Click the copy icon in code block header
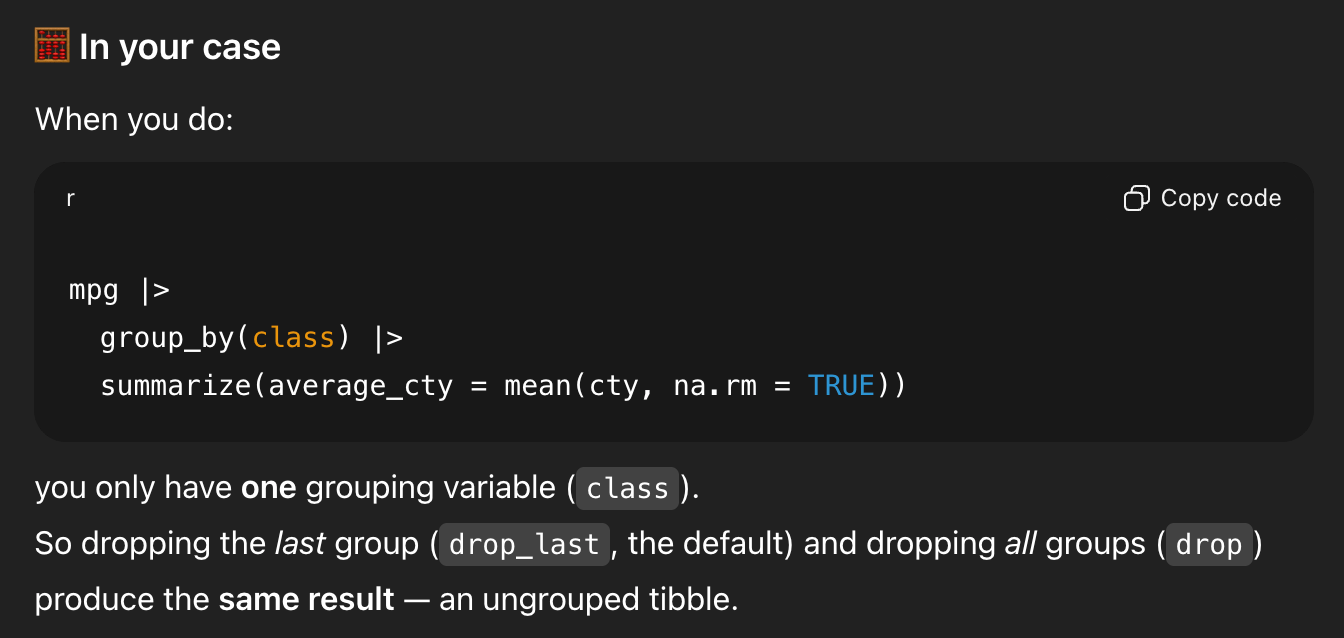The width and height of the screenshot is (1344, 638). tap(1137, 198)
